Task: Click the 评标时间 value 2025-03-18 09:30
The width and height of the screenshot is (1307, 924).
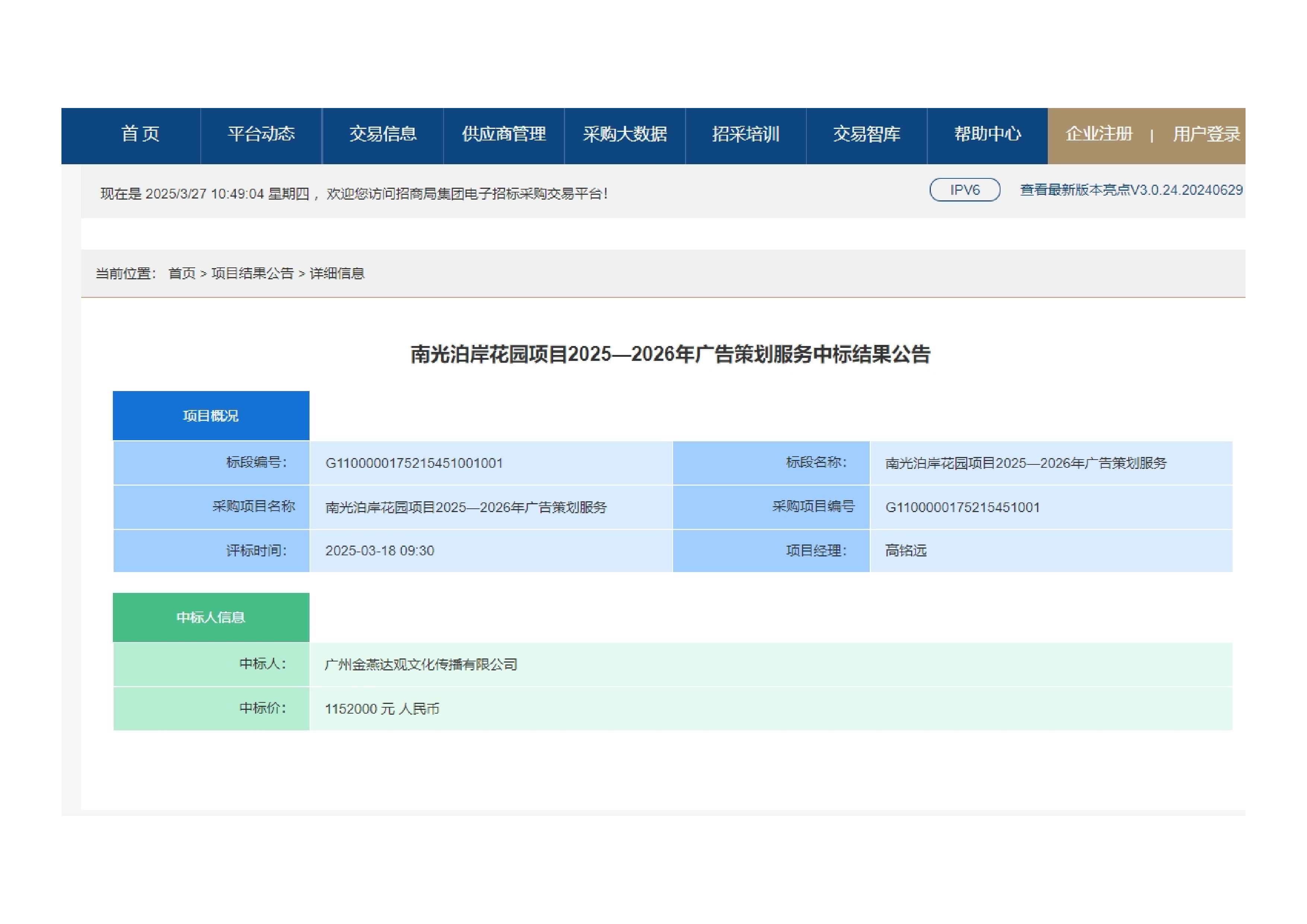Action: coord(380,550)
